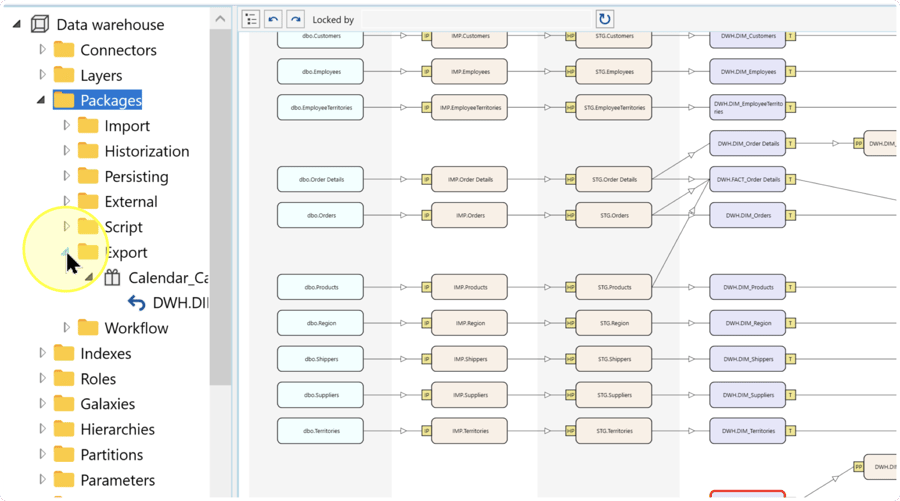Click the Galaxies folder icon
This screenshot has width=900, height=501.
tap(64, 403)
